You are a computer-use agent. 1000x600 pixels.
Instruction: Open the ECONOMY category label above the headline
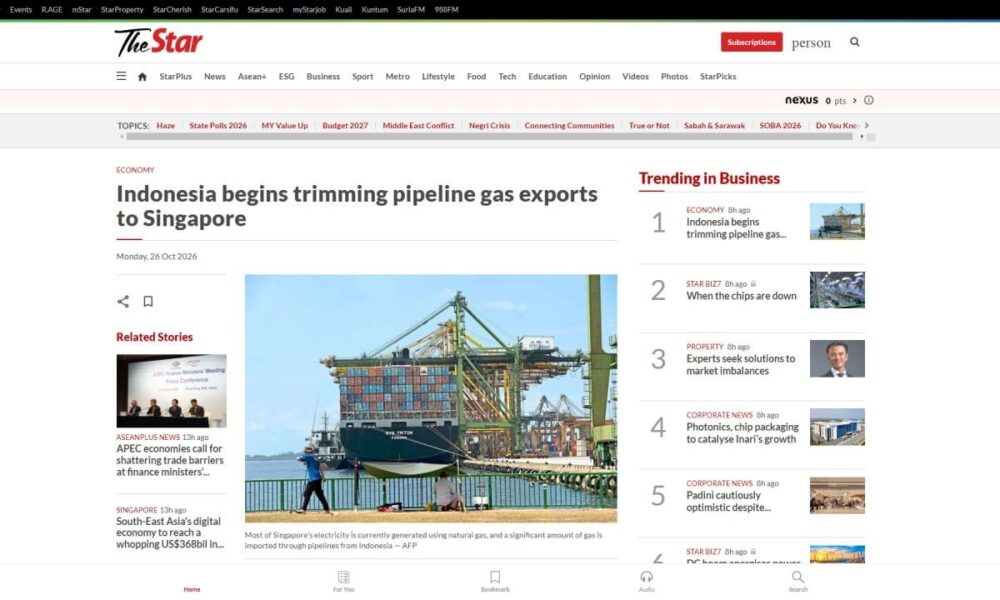135,170
